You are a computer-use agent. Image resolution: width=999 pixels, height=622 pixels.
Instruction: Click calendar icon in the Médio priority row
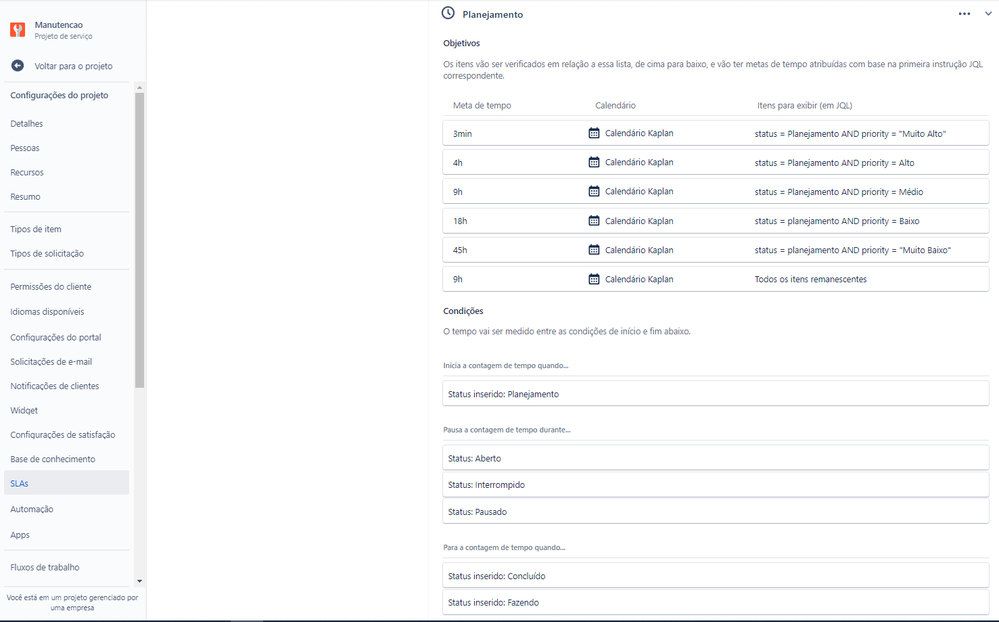point(594,191)
